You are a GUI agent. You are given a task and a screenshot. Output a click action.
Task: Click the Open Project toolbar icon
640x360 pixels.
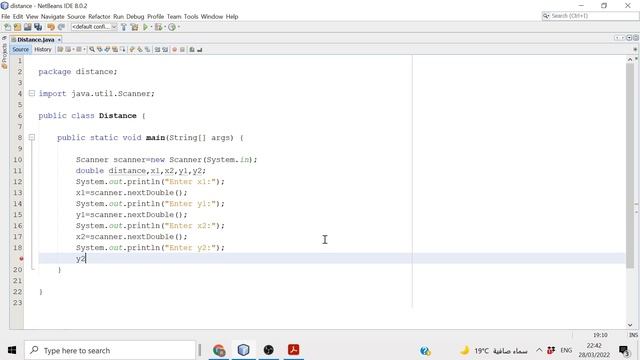[x=27, y=27]
